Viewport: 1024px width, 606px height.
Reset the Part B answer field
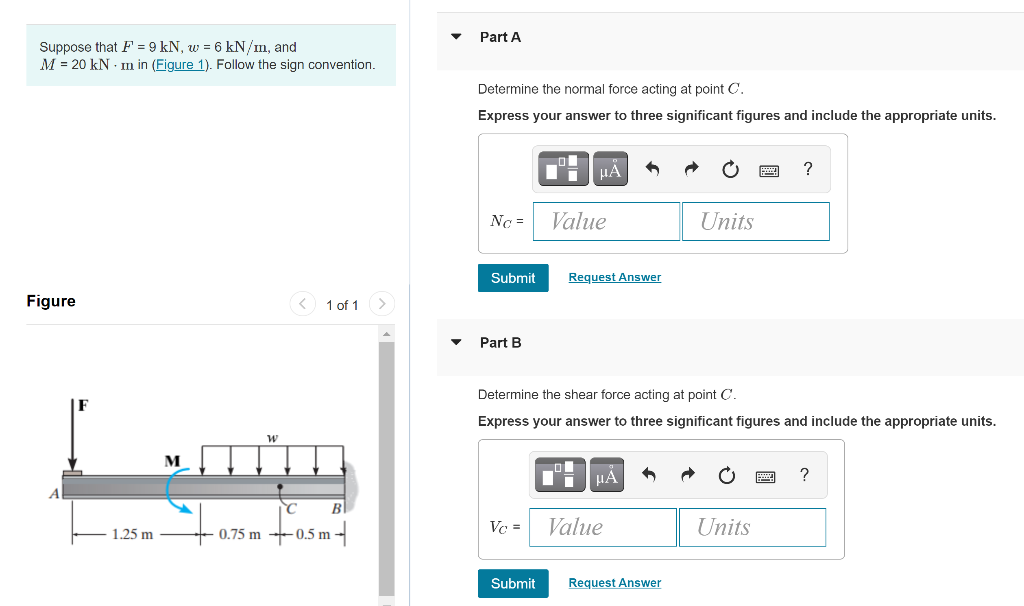pyautogui.click(x=726, y=474)
